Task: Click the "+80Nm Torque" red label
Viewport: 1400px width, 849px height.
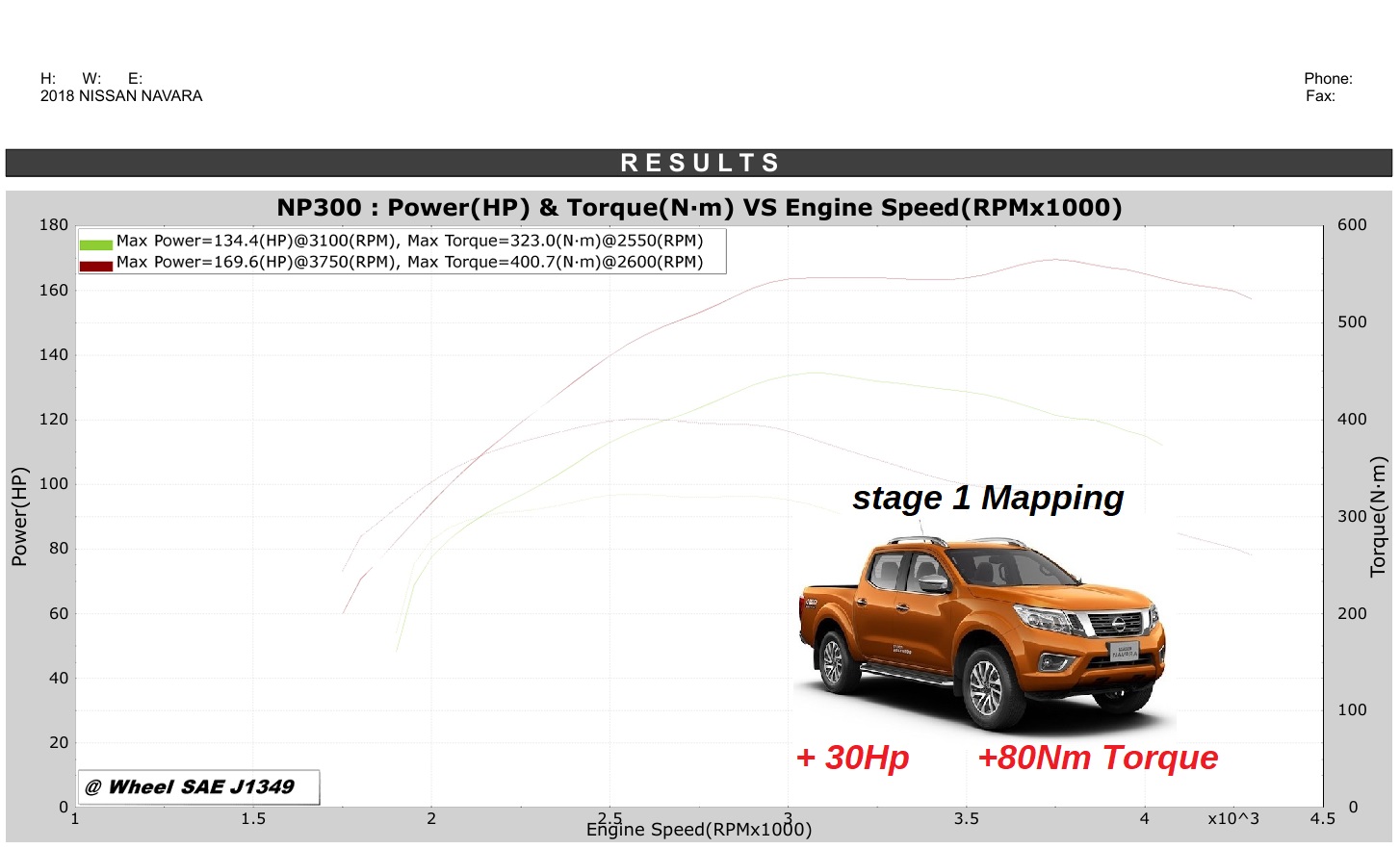Action: pyautogui.click(x=1097, y=759)
